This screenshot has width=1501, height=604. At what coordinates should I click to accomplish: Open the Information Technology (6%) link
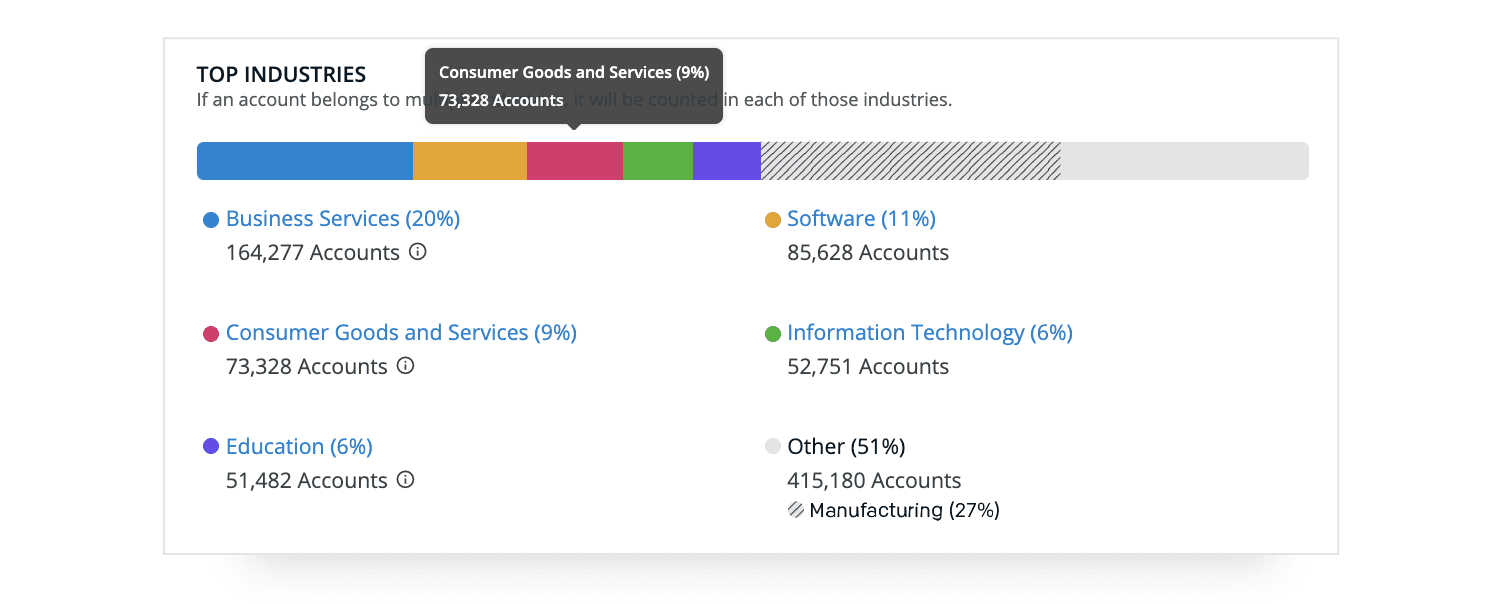929,332
